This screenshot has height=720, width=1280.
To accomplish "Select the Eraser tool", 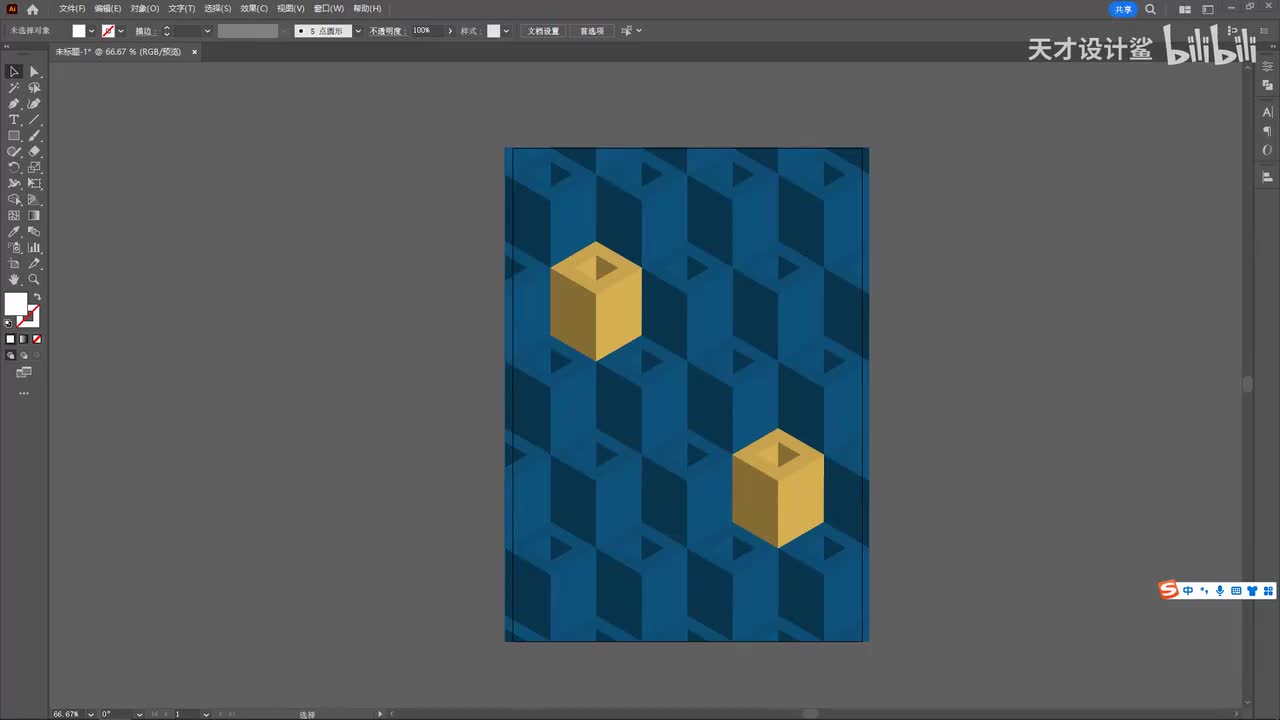I will [34, 151].
